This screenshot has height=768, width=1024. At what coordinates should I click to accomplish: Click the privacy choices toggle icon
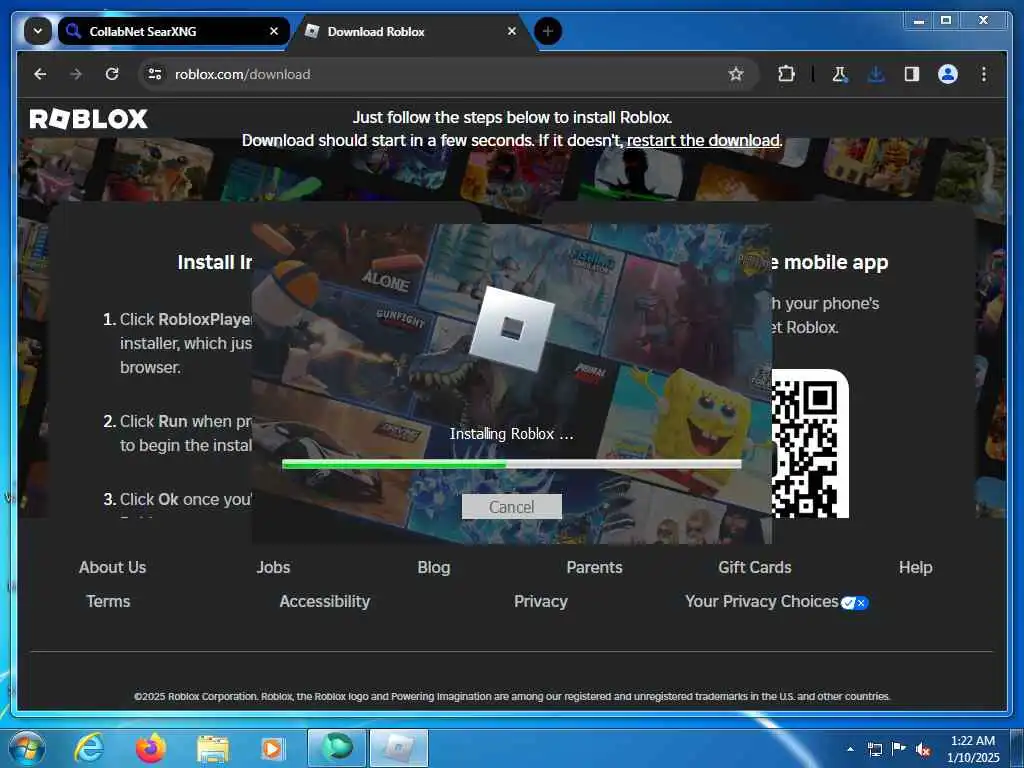(855, 603)
